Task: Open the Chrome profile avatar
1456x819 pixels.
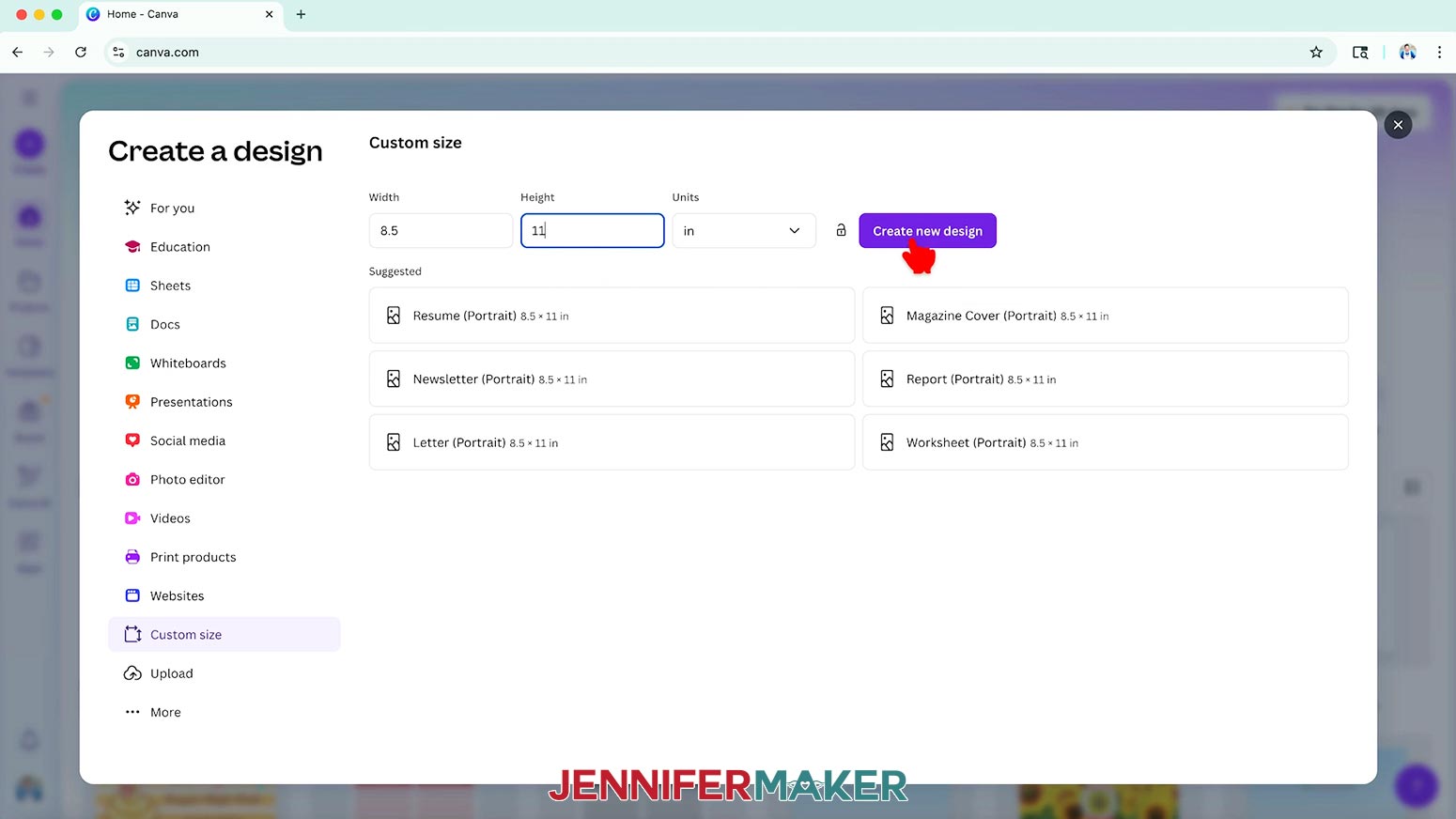Action: (x=1407, y=53)
